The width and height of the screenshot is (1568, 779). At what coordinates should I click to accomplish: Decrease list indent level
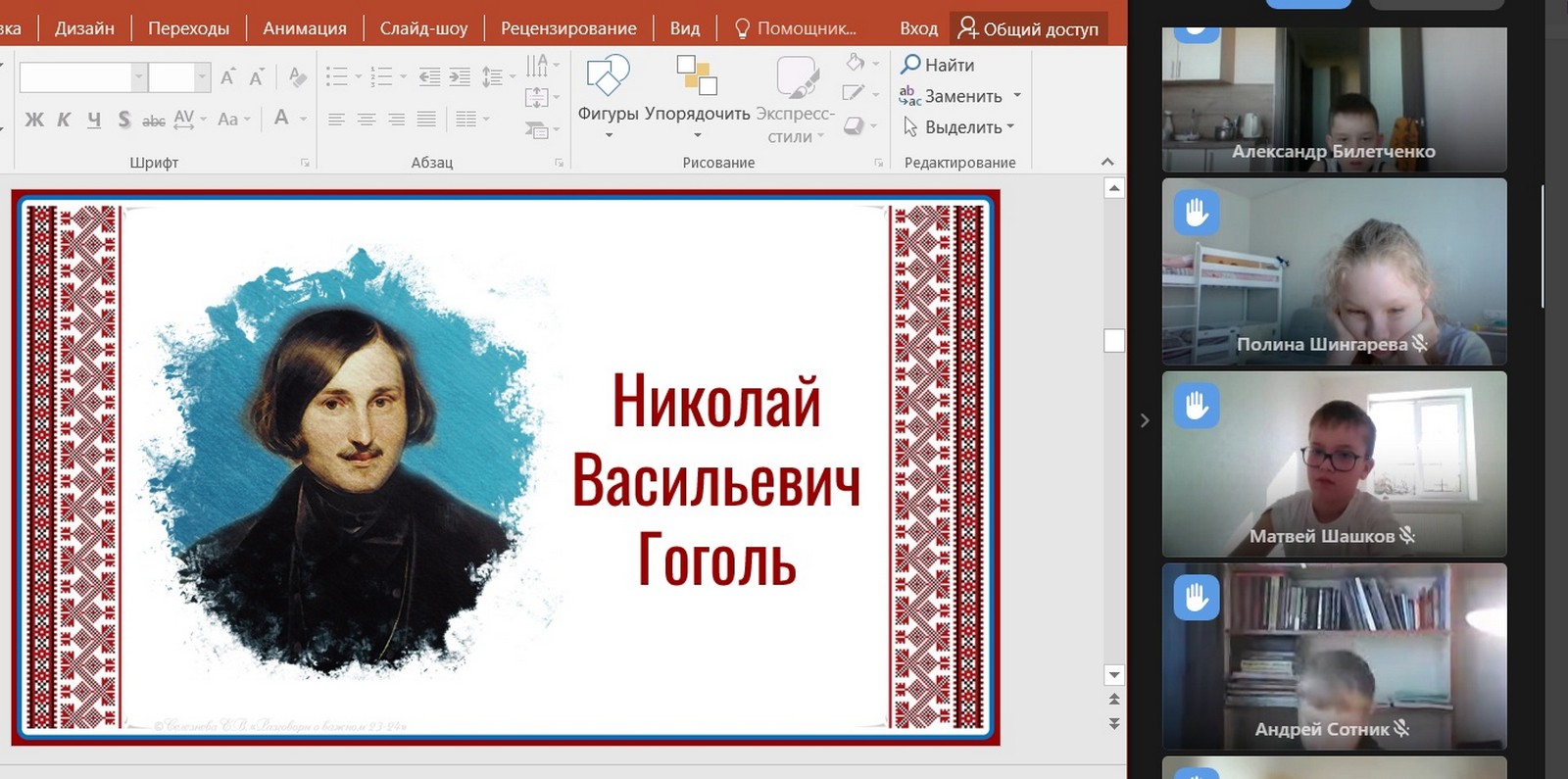(x=429, y=76)
